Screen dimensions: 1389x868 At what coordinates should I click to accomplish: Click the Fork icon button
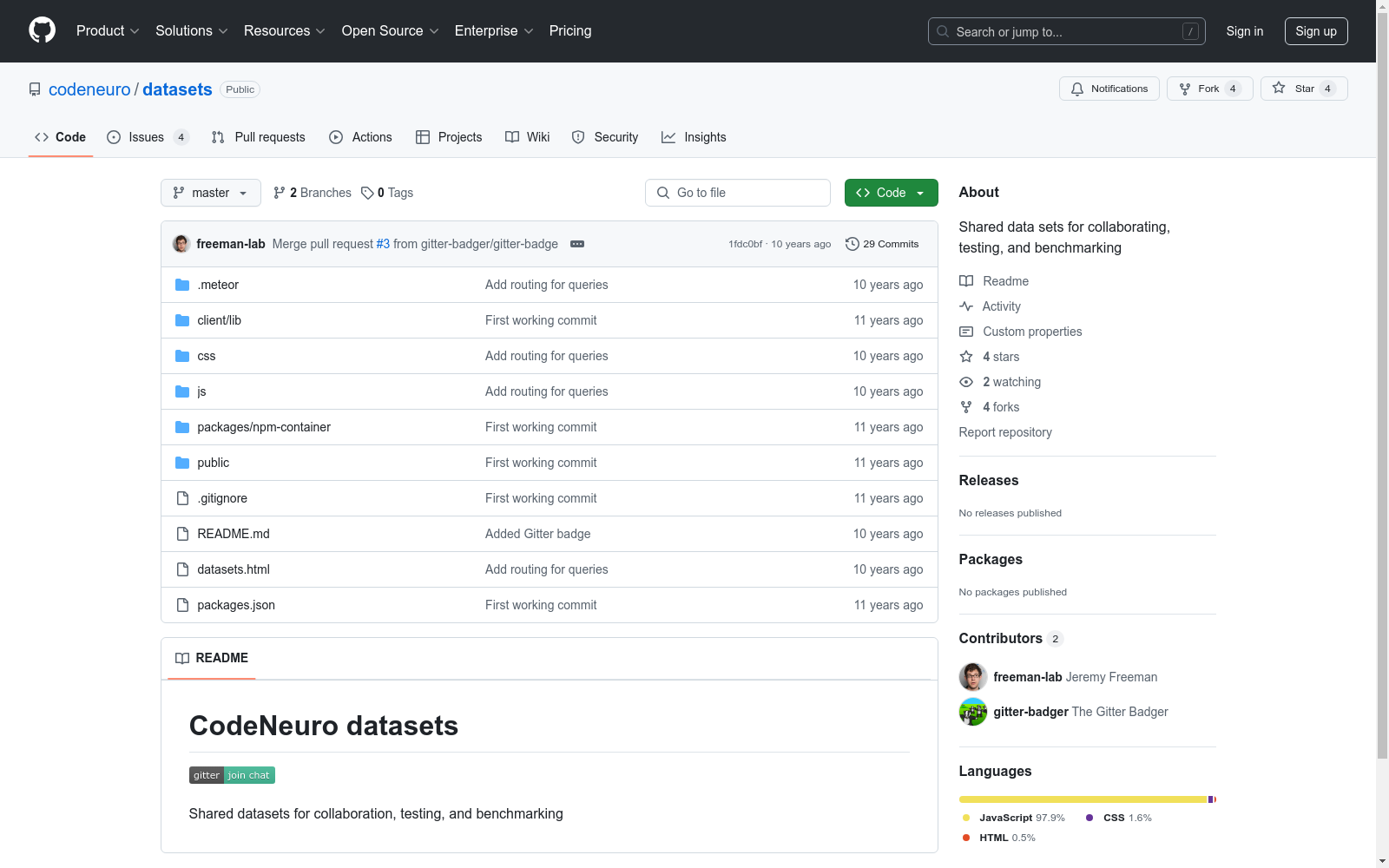(x=1210, y=89)
